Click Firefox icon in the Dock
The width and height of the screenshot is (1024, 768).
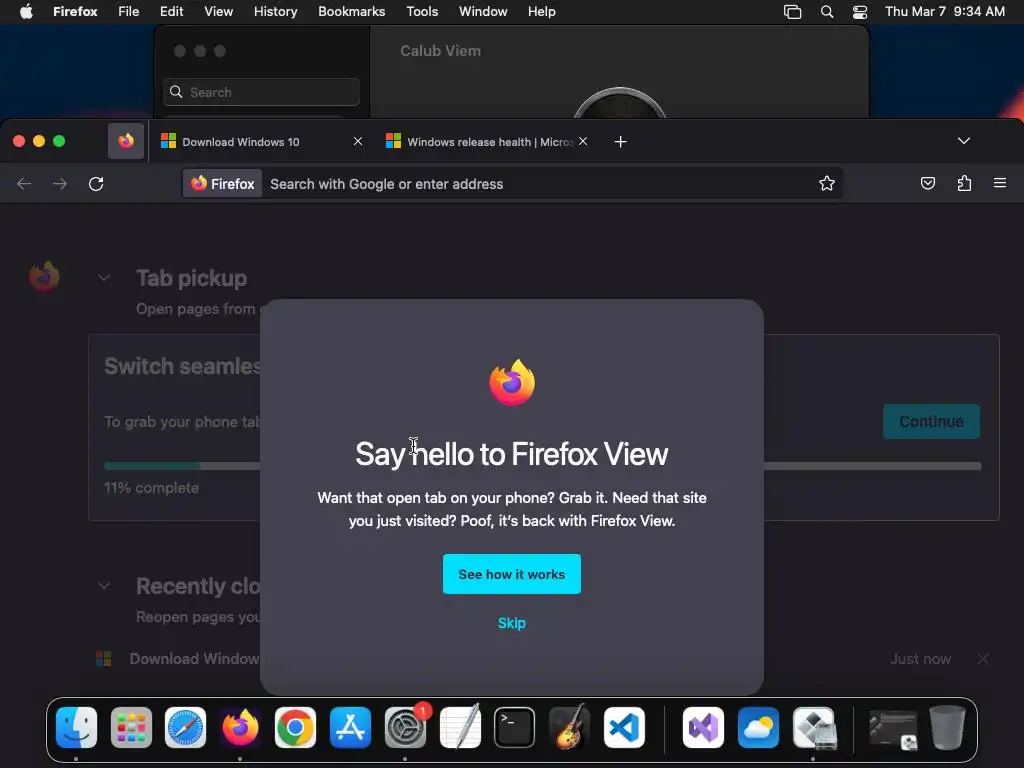point(240,728)
